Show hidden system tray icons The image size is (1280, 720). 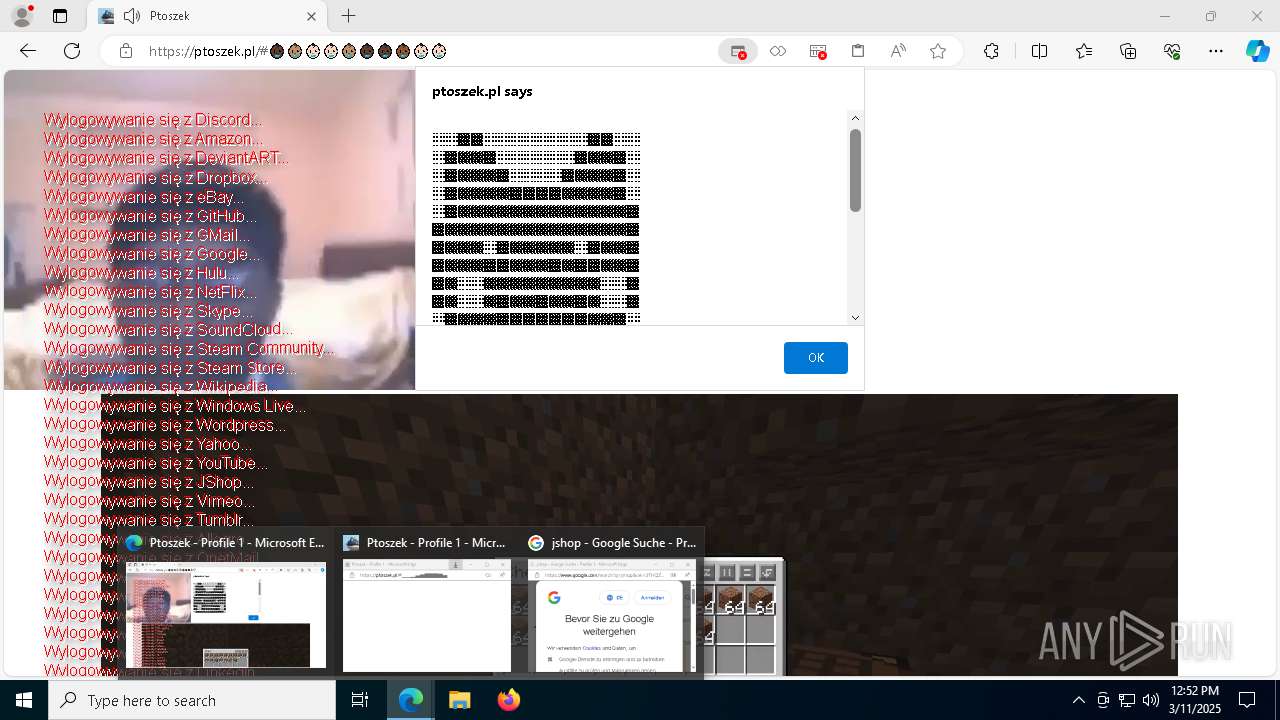[x=1078, y=700]
